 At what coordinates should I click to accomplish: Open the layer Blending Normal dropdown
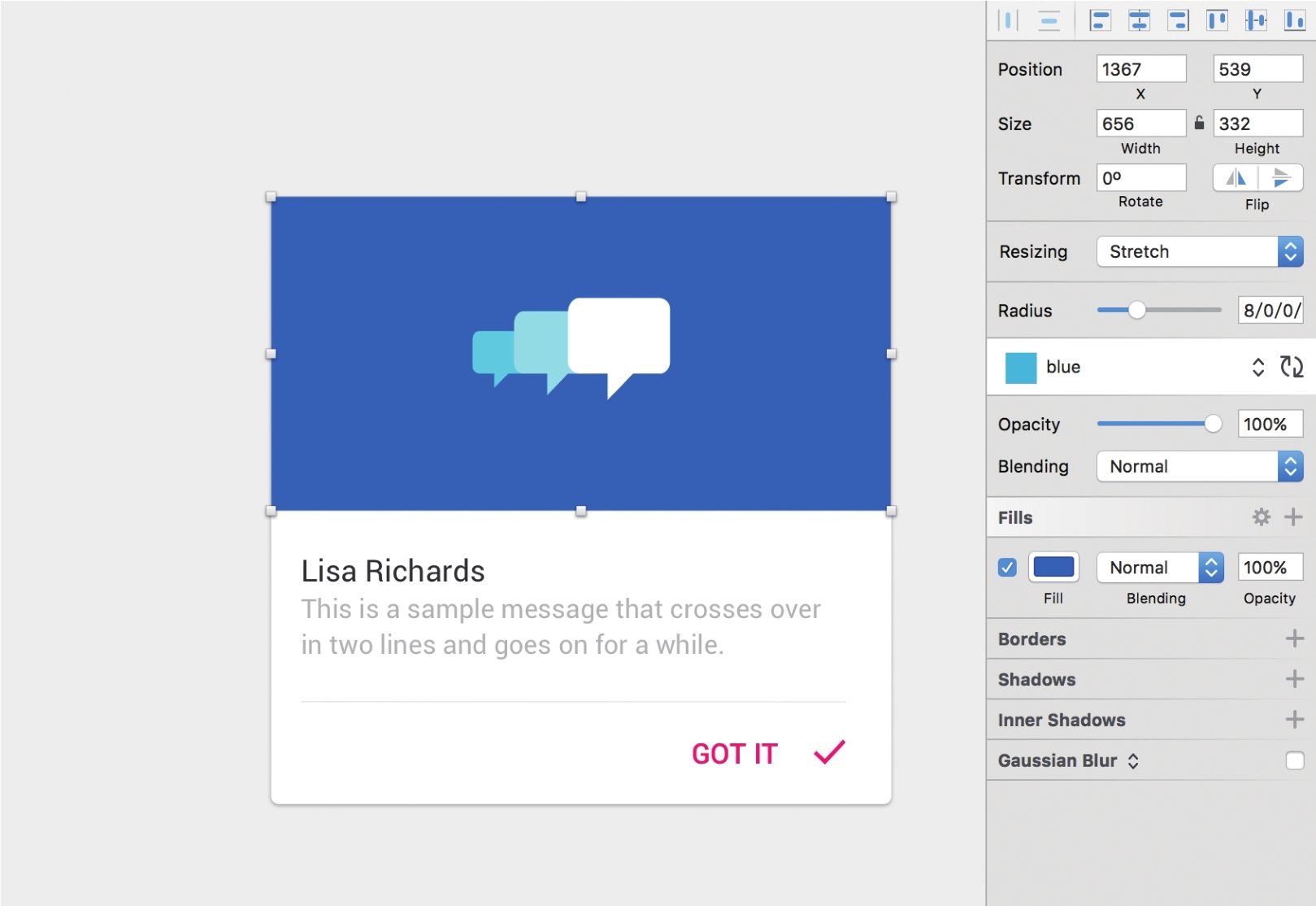tap(1199, 467)
